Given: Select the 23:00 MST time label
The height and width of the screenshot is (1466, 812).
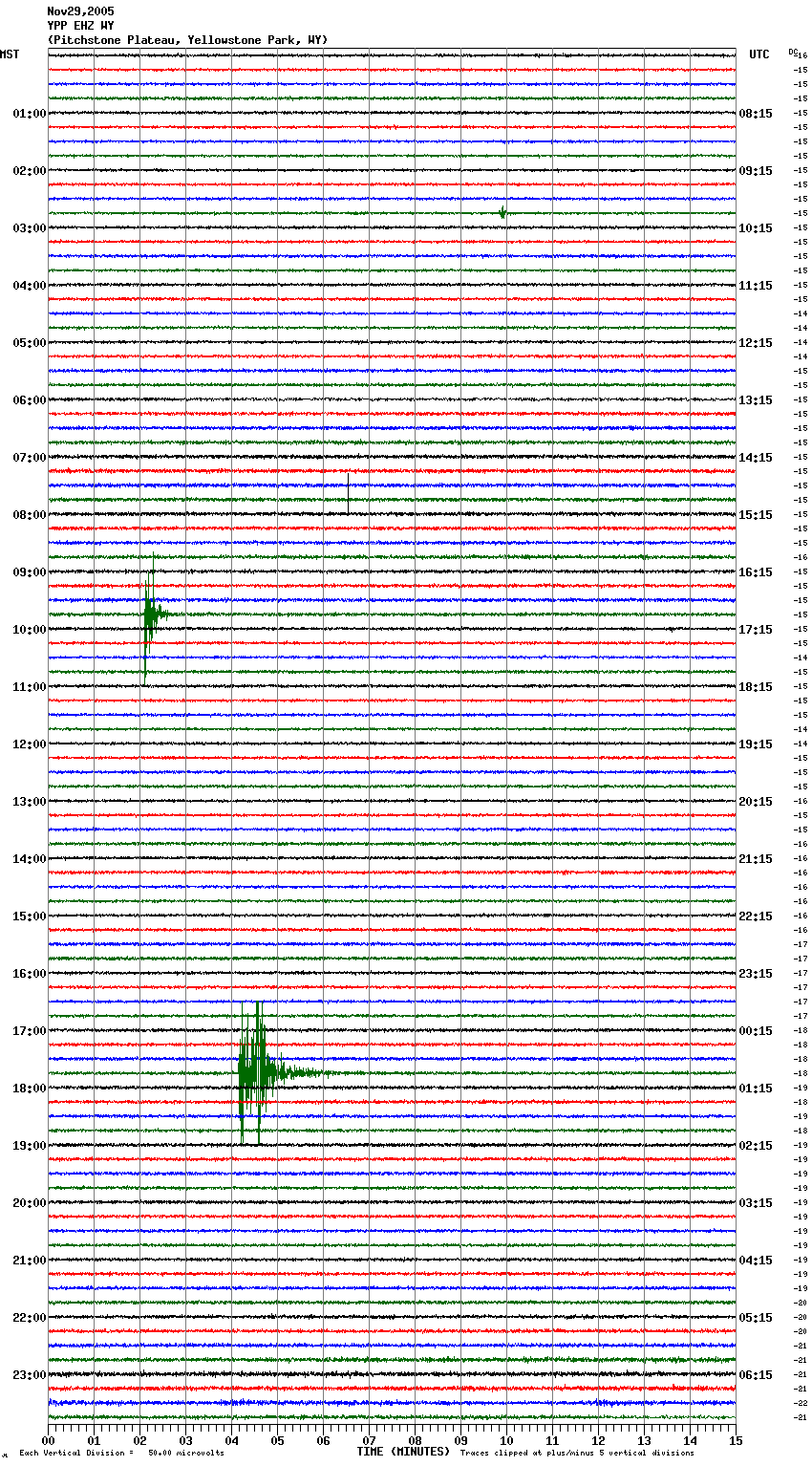Looking at the screenshot, I should pyautogui.click(x=29, y=1375).
